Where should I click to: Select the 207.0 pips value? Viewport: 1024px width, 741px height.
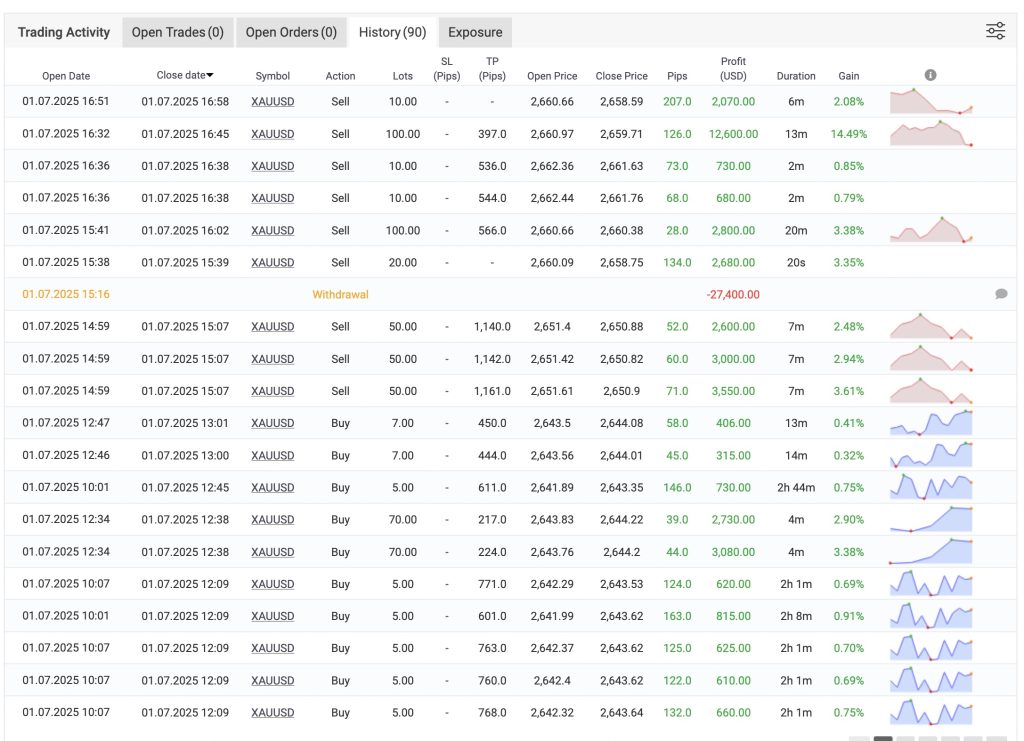677,102
